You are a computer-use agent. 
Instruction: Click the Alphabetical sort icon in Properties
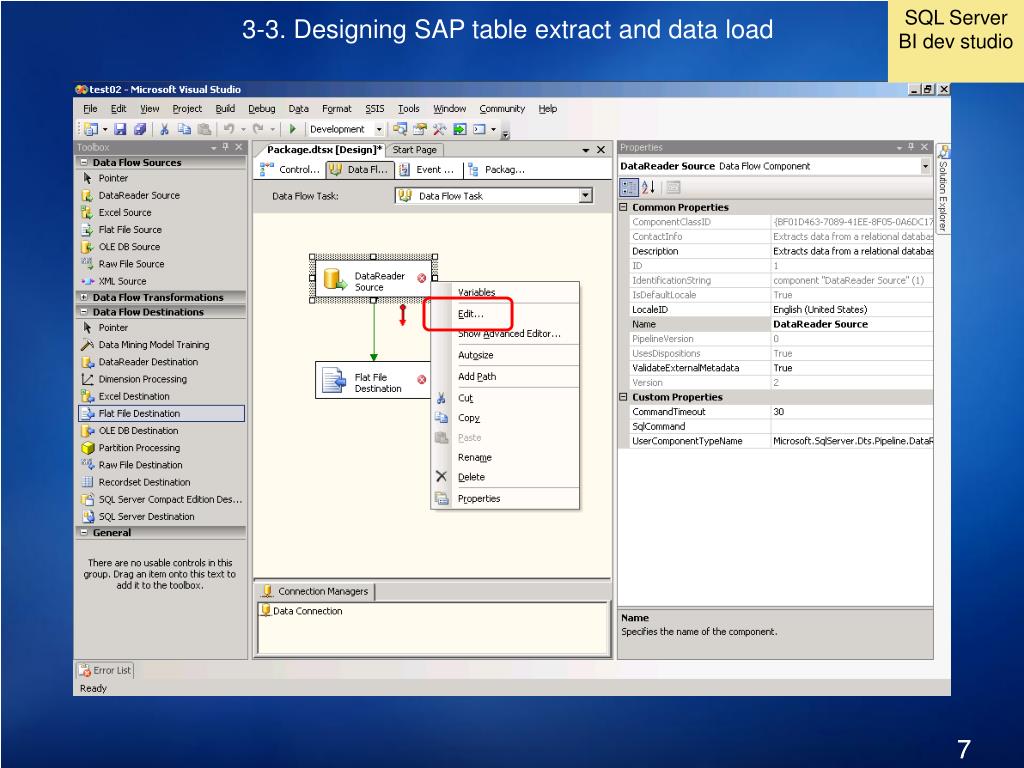point(648,188)
